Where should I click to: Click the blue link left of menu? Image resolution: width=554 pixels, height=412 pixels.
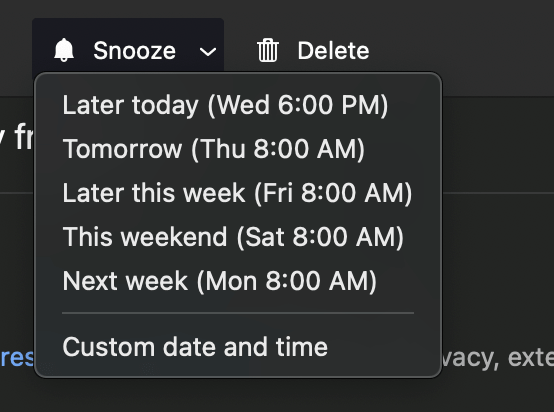coord(17,358)
